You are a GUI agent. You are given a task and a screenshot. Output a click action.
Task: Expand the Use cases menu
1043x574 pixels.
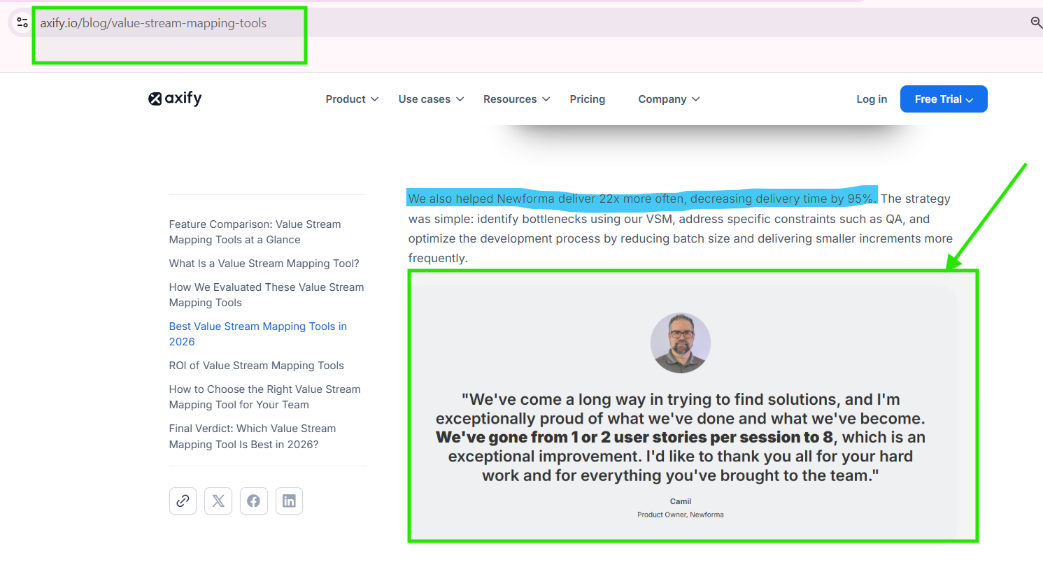pyautogui.click(x=431, y=99)
